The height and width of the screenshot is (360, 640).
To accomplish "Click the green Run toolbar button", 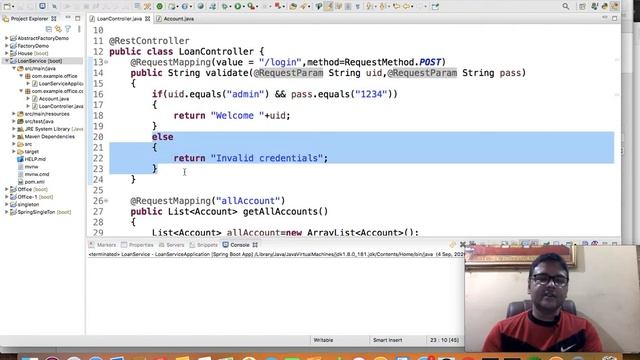I will [x=238, y=6].
